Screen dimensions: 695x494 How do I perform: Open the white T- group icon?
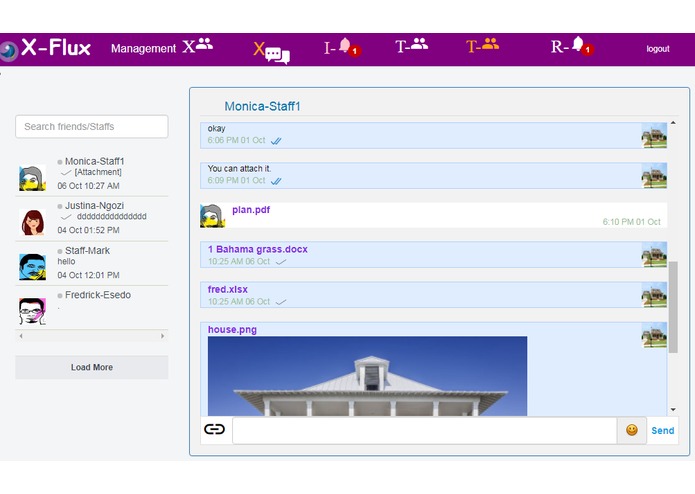coord(411,45)
